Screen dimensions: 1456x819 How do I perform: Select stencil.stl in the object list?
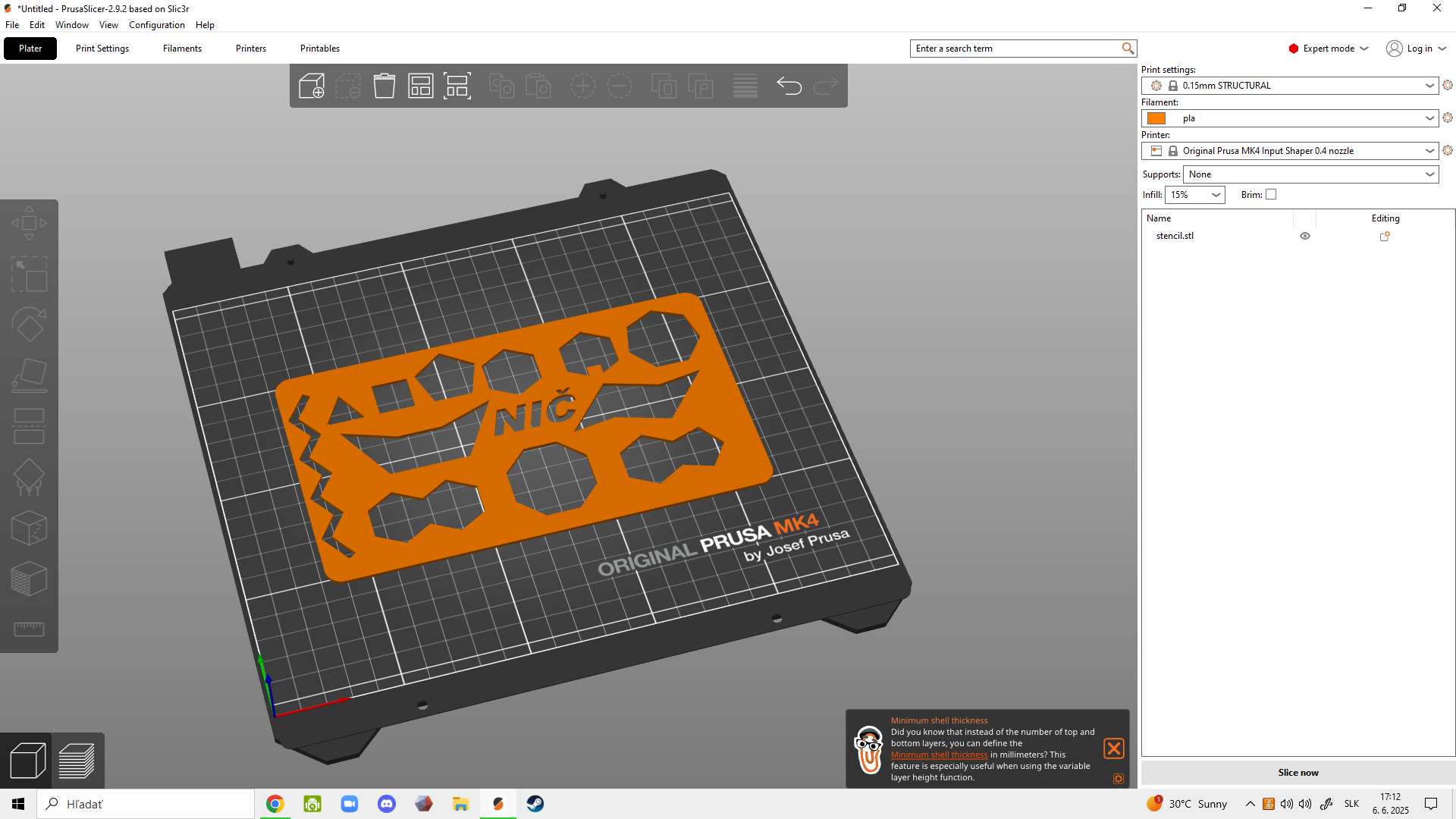click(1175, 236)
